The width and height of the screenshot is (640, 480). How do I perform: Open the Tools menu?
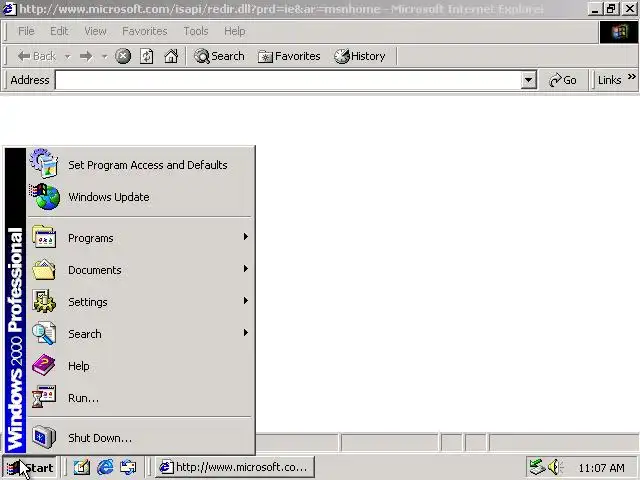click(x=196, y=31)
